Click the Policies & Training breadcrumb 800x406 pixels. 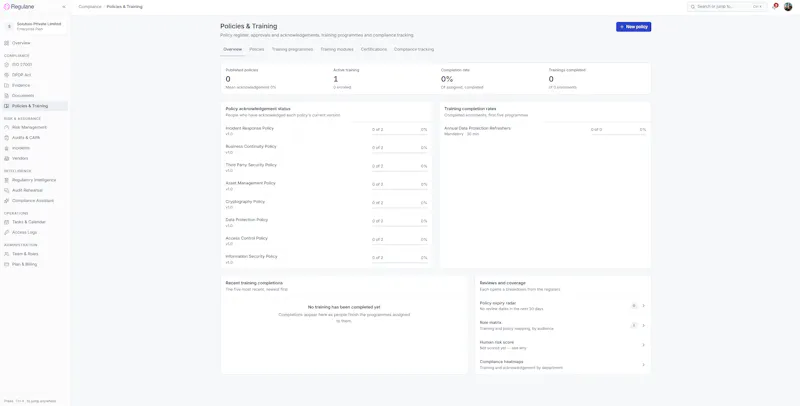[124, 7]
